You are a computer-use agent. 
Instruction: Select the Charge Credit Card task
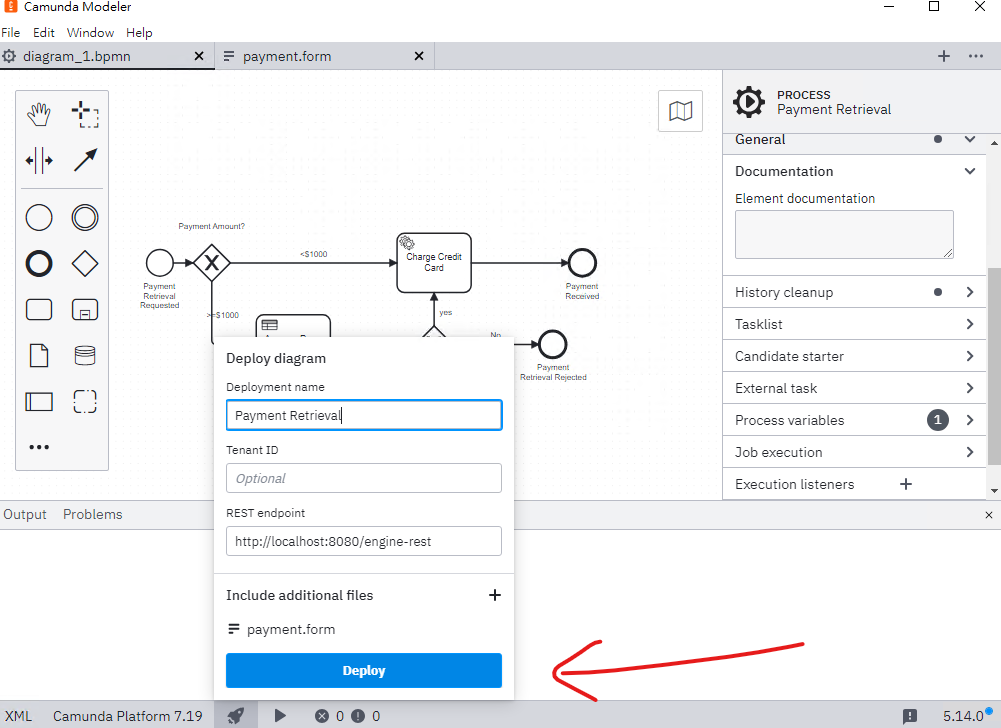coord(434,262)
